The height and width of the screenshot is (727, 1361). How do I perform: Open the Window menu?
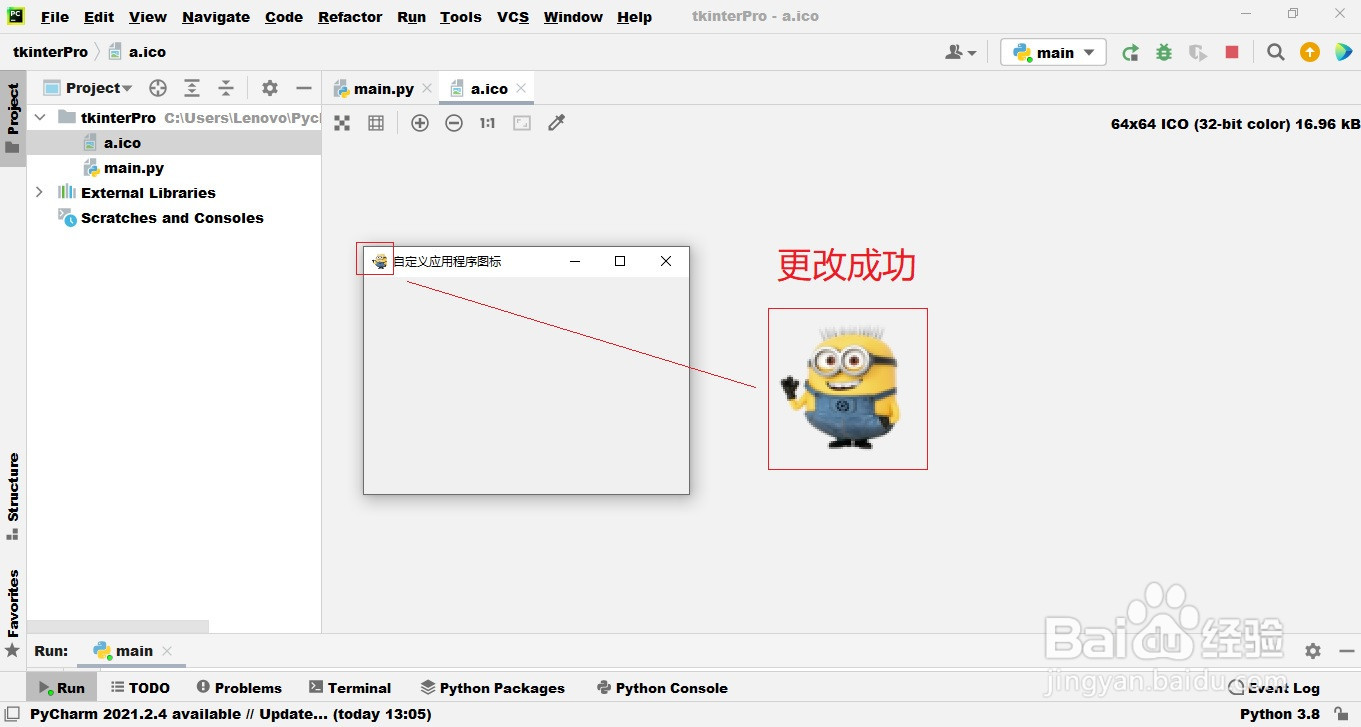pos(573,17)
